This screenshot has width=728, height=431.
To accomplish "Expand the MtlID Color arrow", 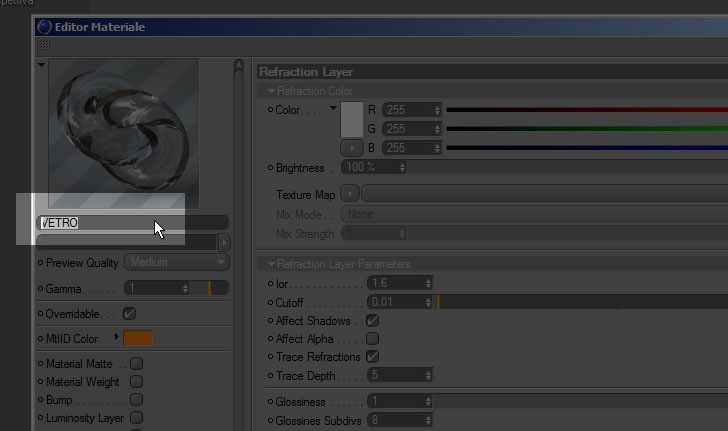I will [116, 337].
